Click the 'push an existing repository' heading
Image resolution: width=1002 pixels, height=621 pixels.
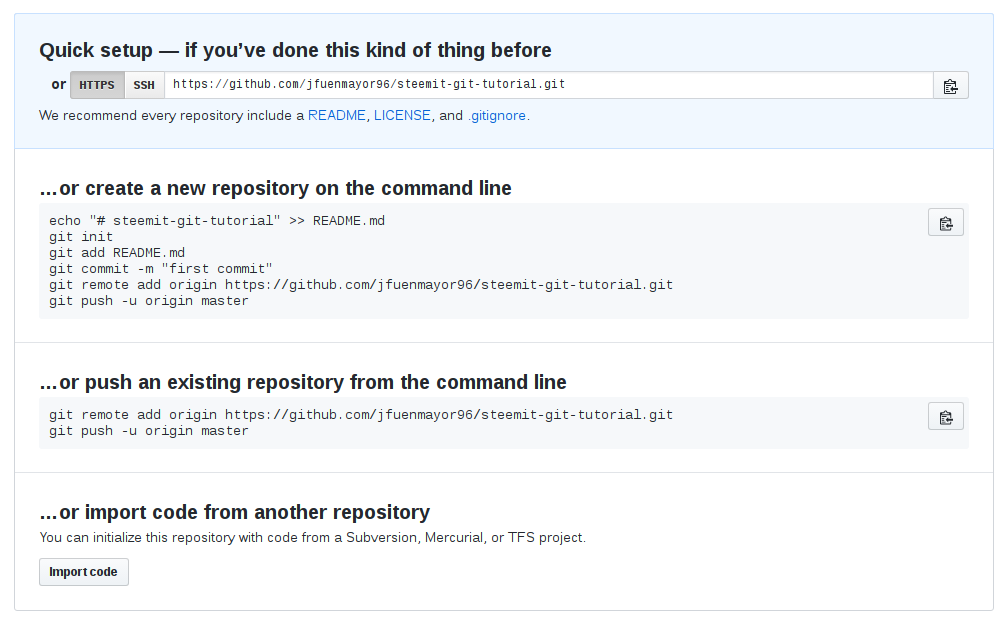(x=302, y=382)
